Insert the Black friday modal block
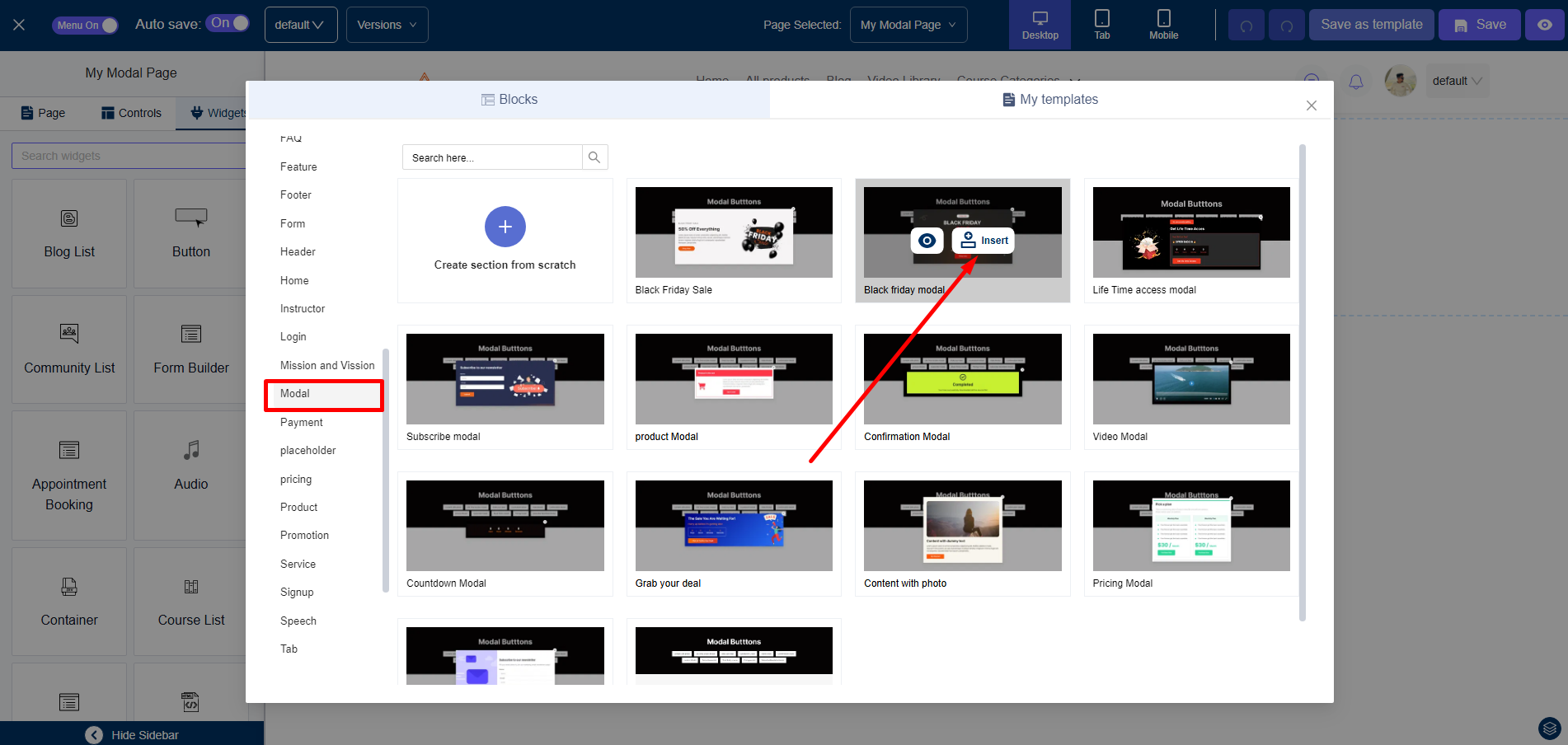 pyautogui.click(x=984, y=241)
